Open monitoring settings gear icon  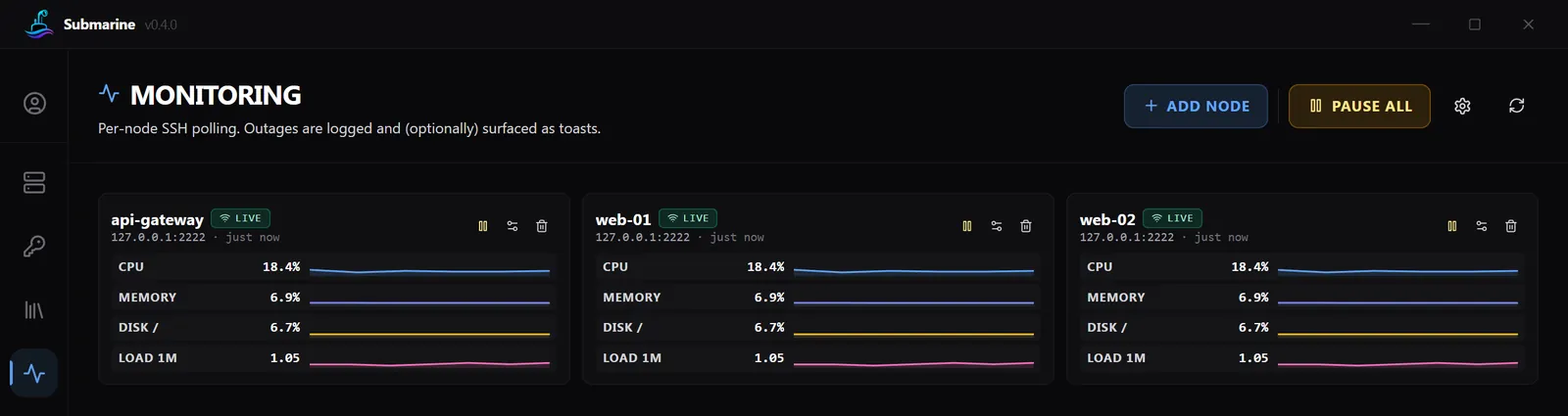pyautogui.click(x=1462, y=106)
